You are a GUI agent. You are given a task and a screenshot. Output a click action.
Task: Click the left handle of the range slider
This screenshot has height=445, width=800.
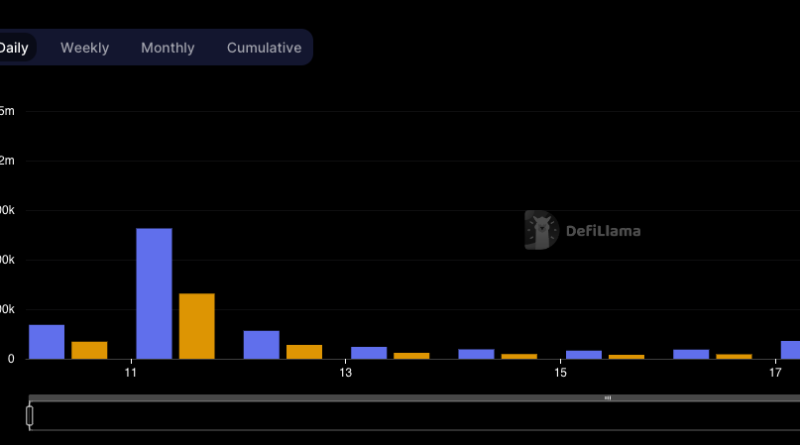tap(30, 416)
